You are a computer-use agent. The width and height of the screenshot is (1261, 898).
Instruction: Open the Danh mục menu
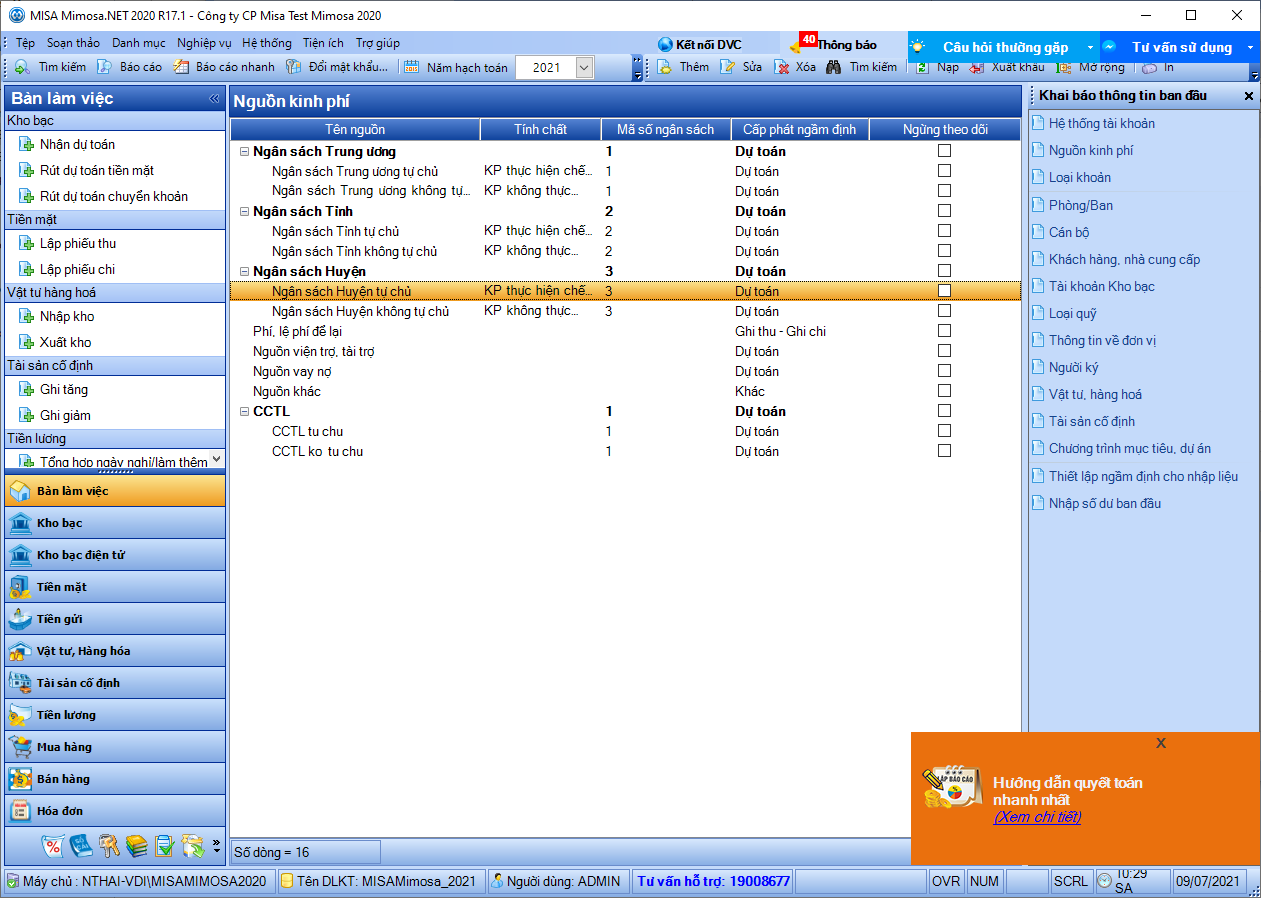(139, 43)
